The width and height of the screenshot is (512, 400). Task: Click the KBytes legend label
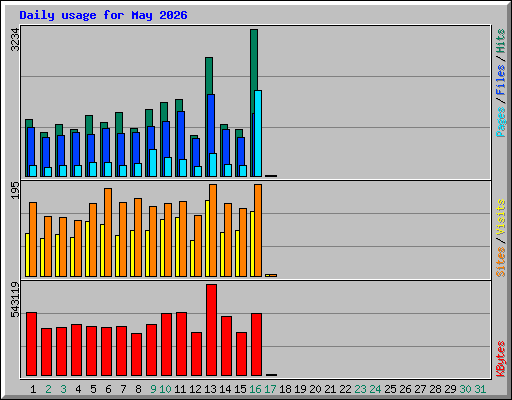click(x=501, y=359)
